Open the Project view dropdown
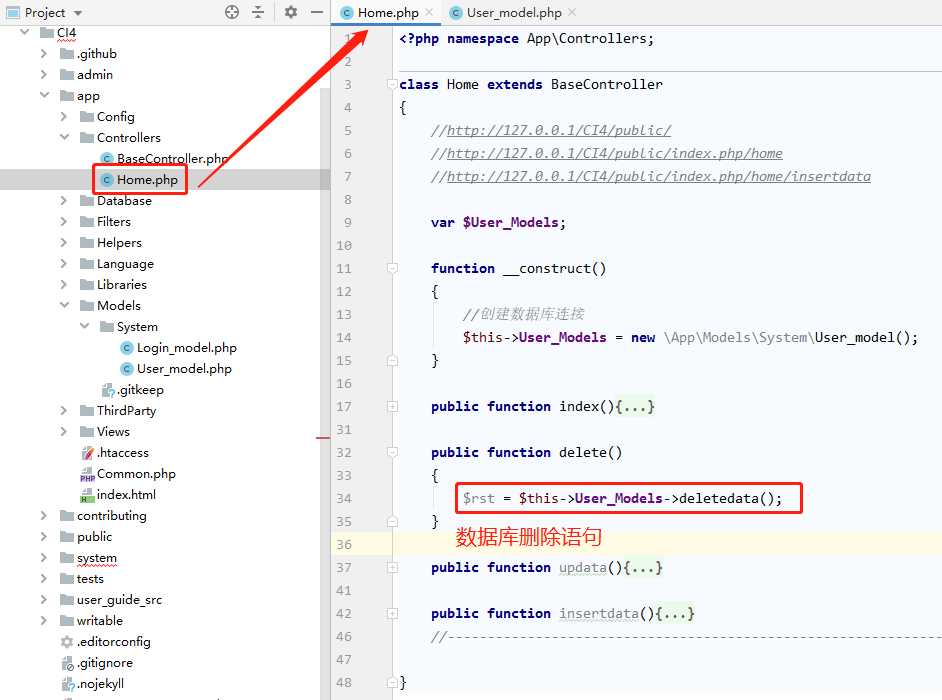942x700 pixels. pos(78,13)
